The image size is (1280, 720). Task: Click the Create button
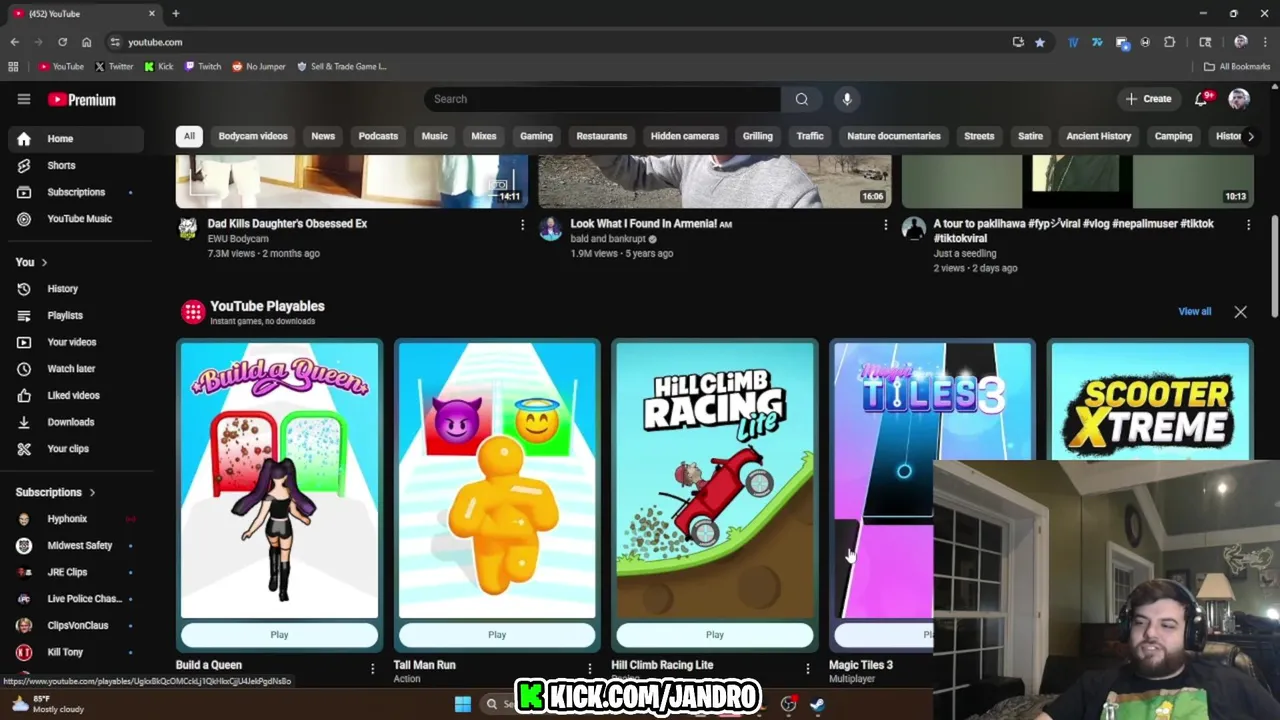click(x=1148, y=99)
